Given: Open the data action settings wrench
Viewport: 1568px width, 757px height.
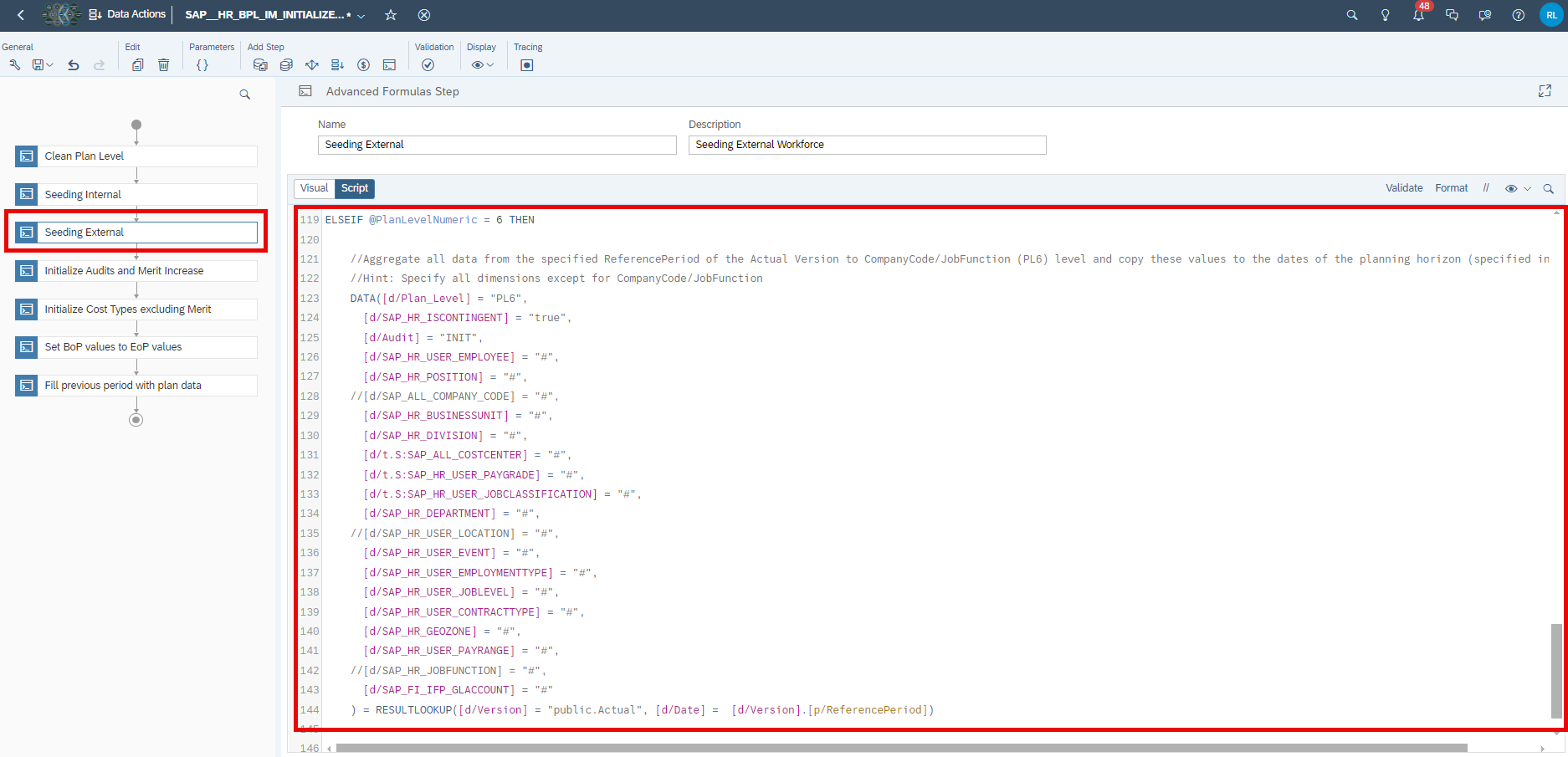Looking at the screenshot, I should (14, 65).
